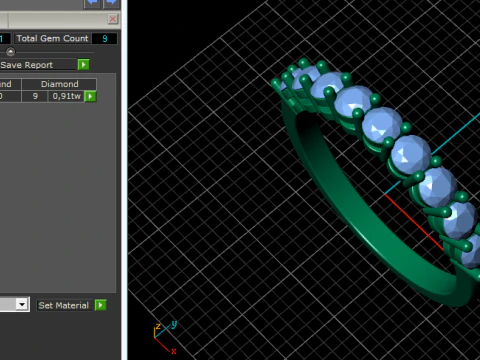
Task: Collapse the panel using the round up-arrow handle
Action: point(10,52)
